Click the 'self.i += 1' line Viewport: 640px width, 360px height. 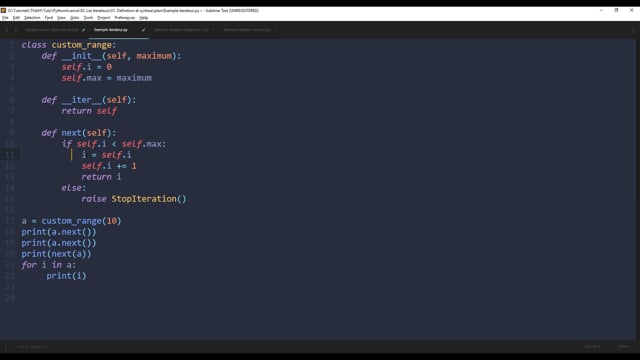109,166
